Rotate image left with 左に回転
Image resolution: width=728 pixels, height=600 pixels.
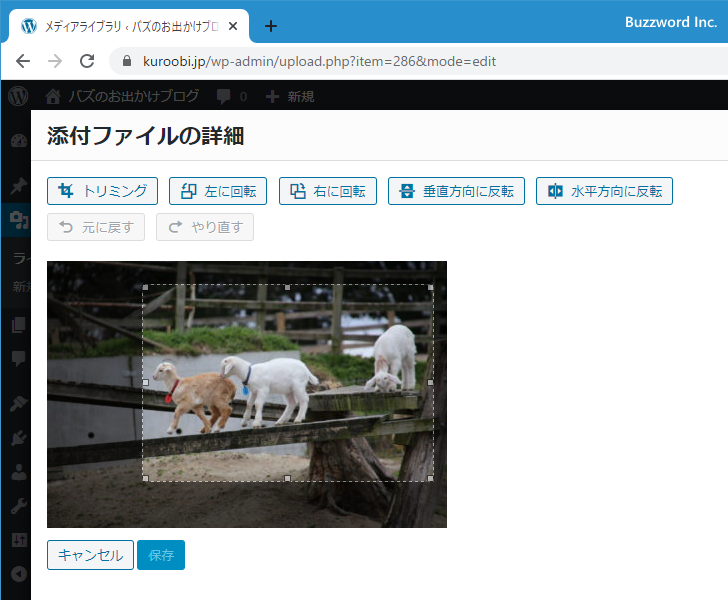coord(218,191)
